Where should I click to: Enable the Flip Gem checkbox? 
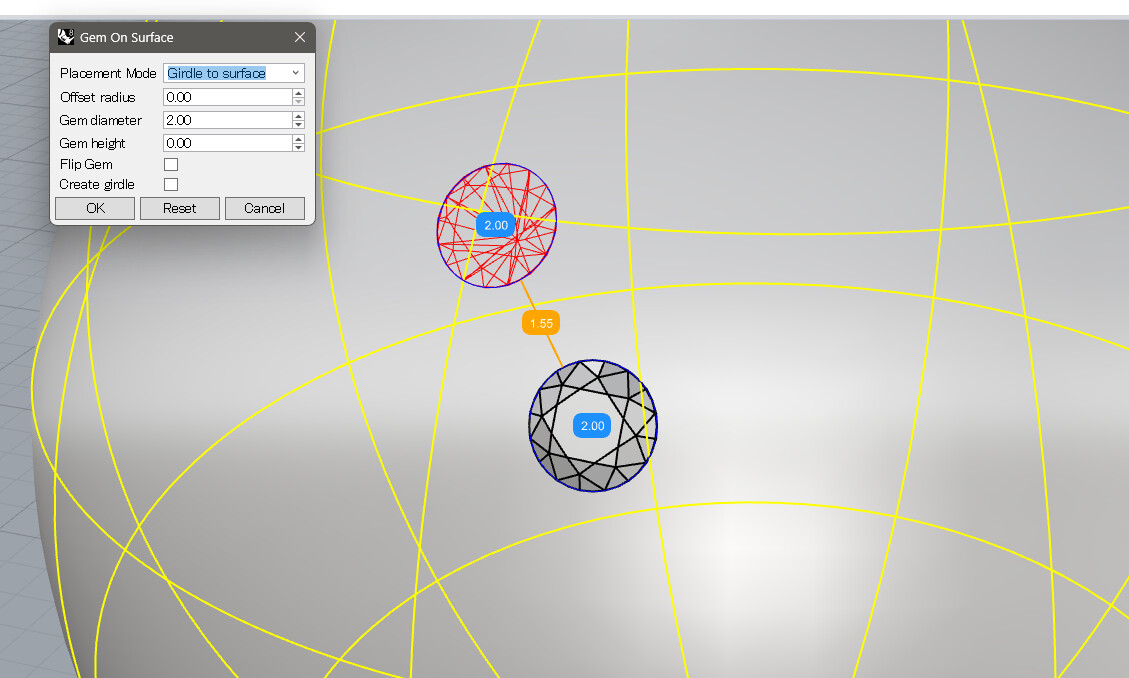[x=170, y=163]
